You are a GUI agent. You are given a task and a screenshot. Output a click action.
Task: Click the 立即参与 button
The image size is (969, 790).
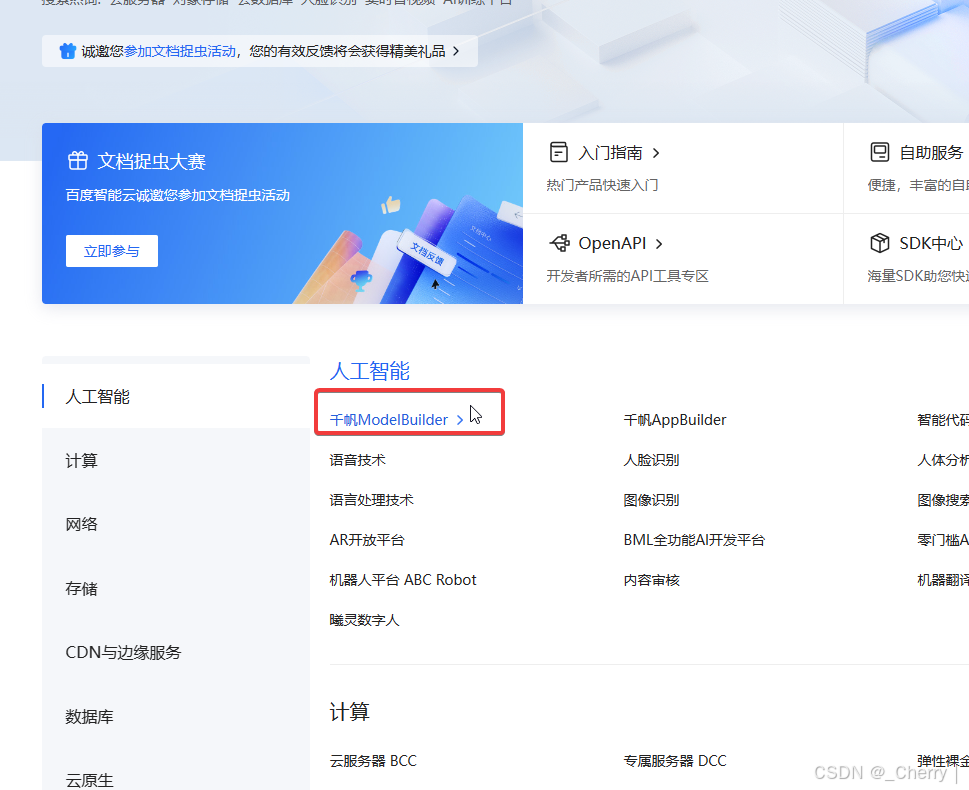pyautogui.click(x=112, y=251)
